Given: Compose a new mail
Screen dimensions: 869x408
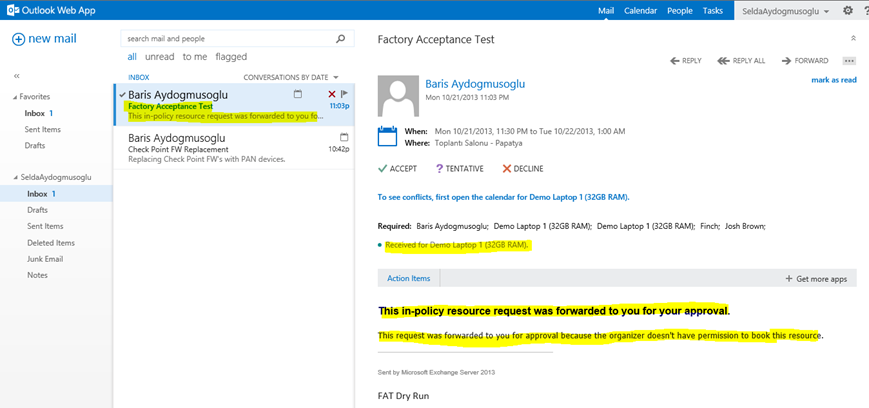Looking at the screenshot, I should pos(44,39).
